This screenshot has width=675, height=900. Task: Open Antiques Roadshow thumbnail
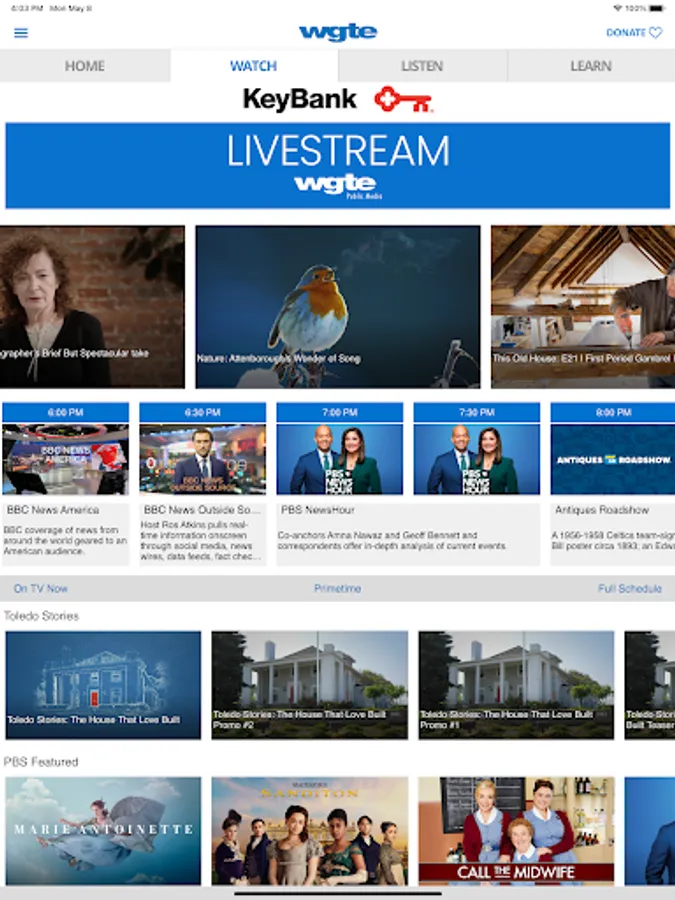[612, 459]
